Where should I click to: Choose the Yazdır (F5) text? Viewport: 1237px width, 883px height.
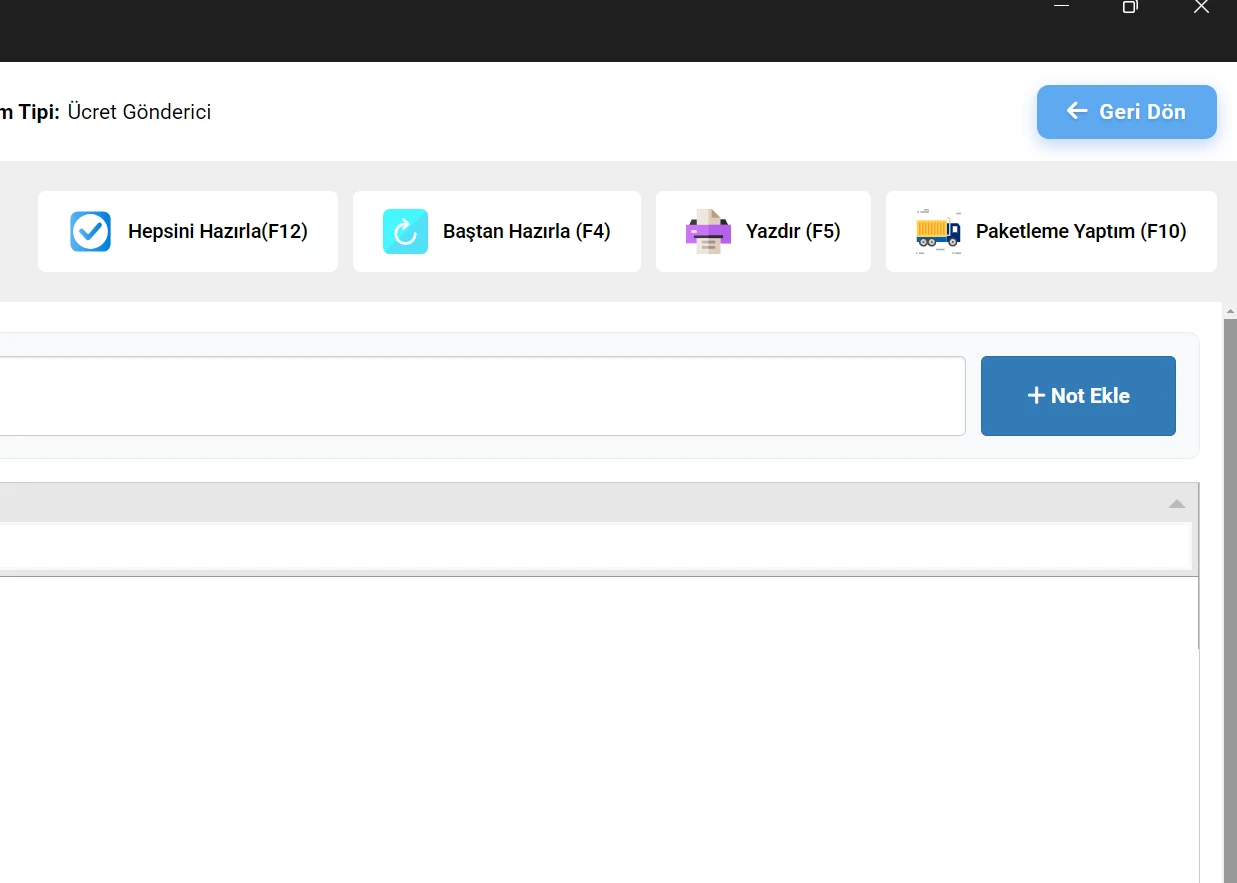792,231
